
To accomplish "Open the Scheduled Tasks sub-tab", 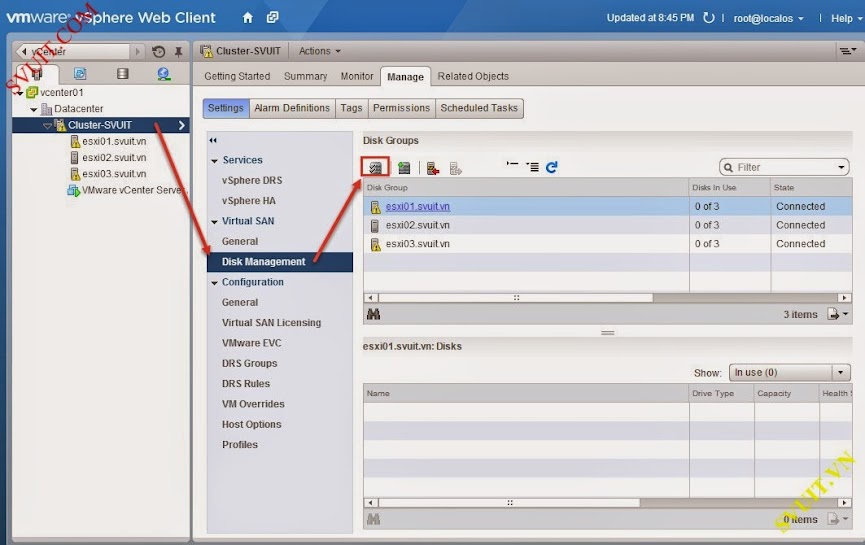I will click(479, 108).
